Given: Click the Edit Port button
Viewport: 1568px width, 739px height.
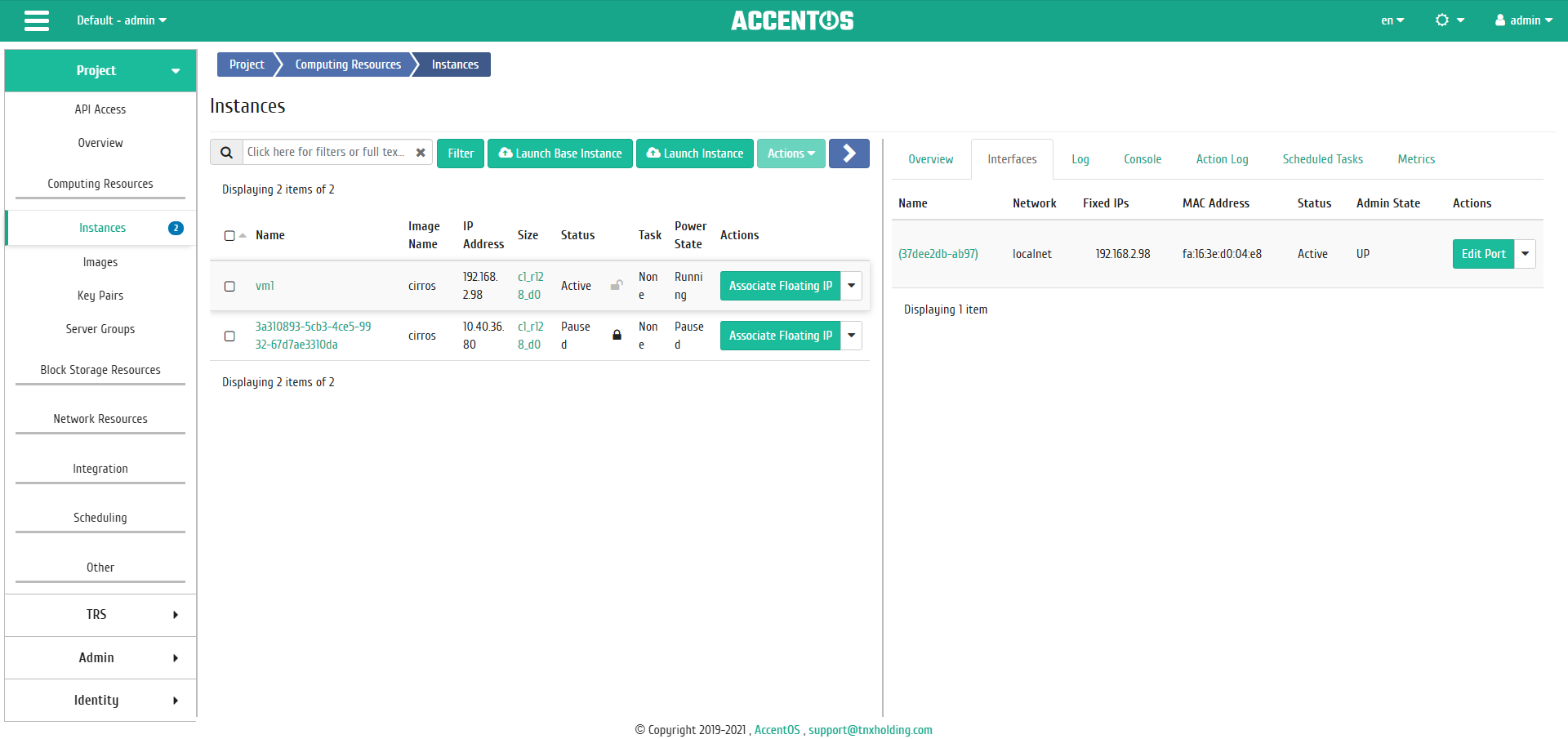Looking at the screenshot, I should pos(1483,253).
